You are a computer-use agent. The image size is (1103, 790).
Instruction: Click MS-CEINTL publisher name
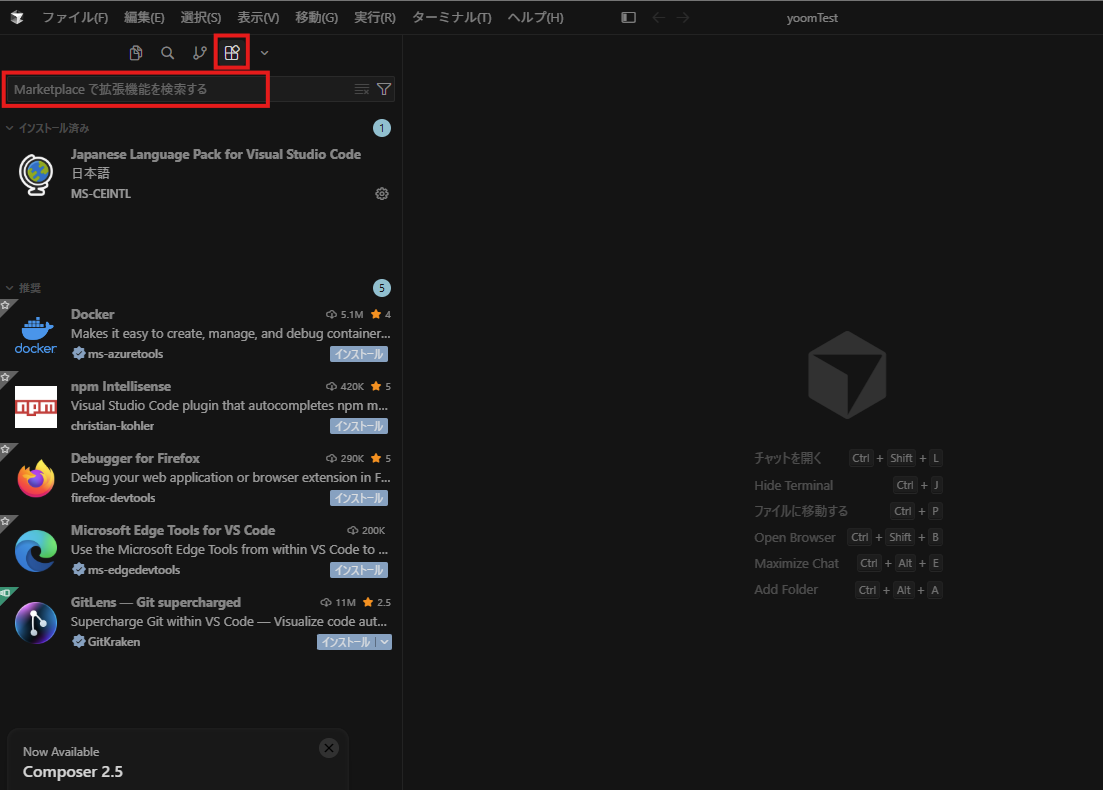point(101,193)
